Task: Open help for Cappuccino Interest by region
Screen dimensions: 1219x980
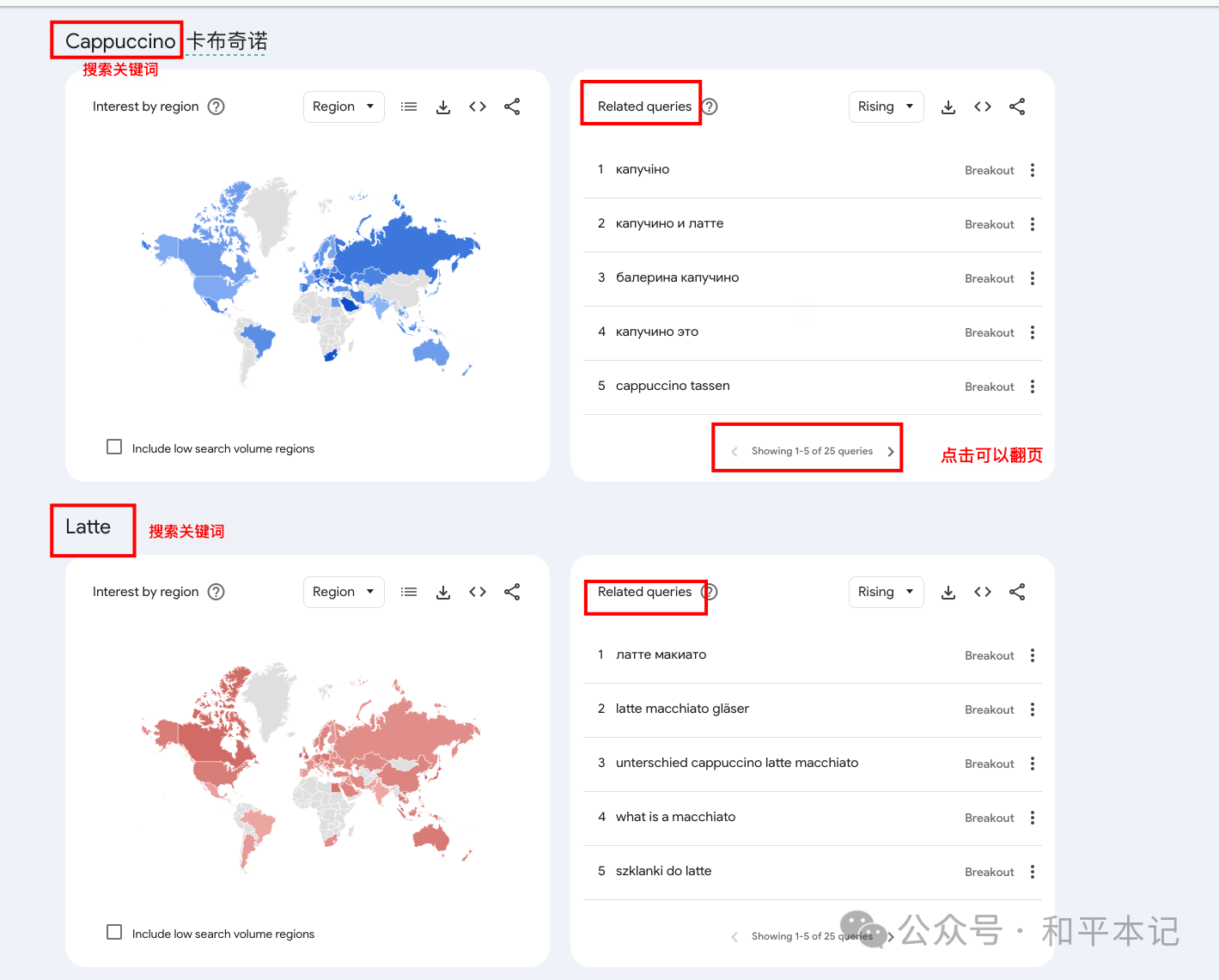Action: click(x=216, y=107)
